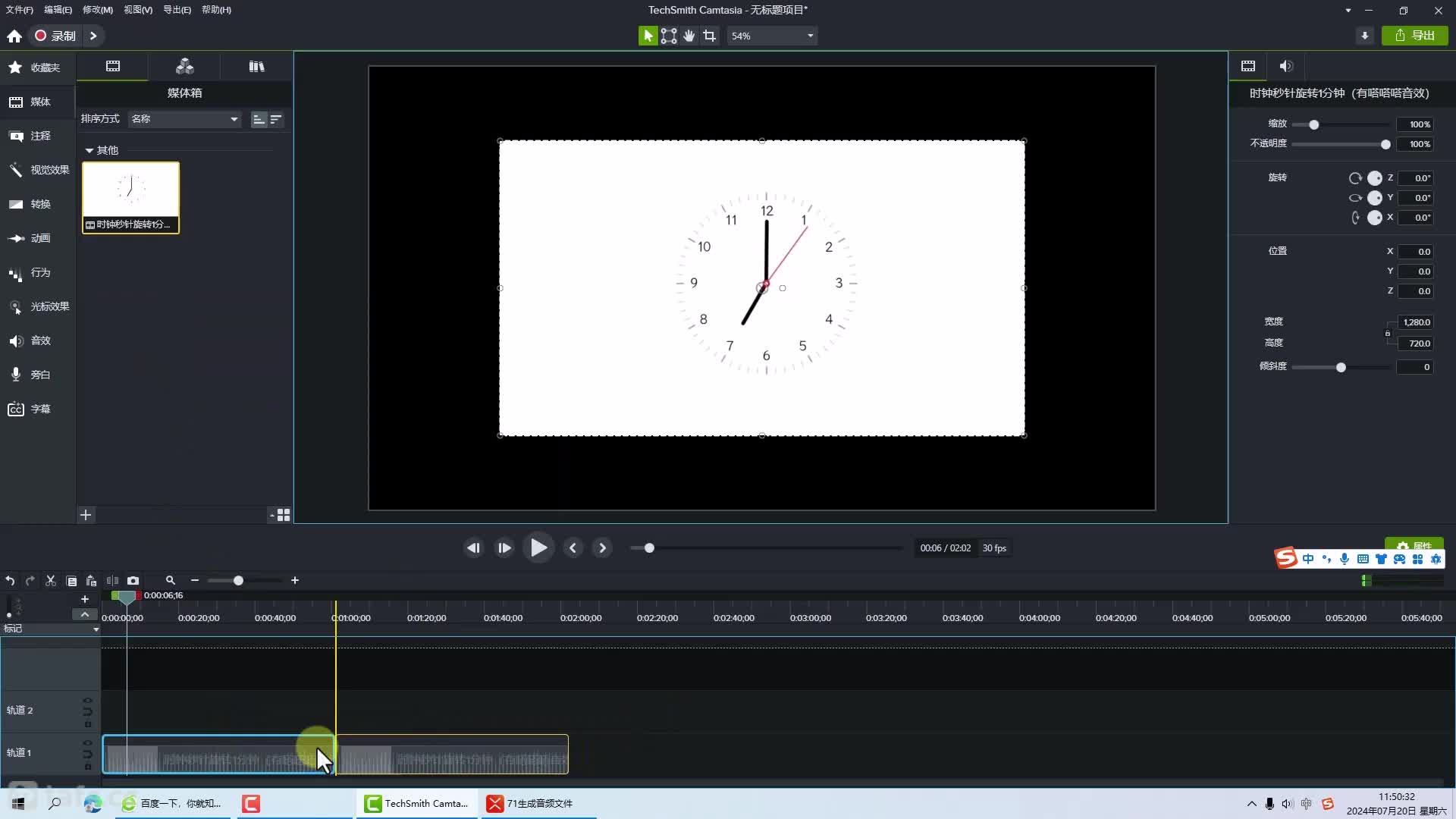Open the 帮助(H) menu
Viewport: 1456px width, 819px height.
click(x=216, y=10)
